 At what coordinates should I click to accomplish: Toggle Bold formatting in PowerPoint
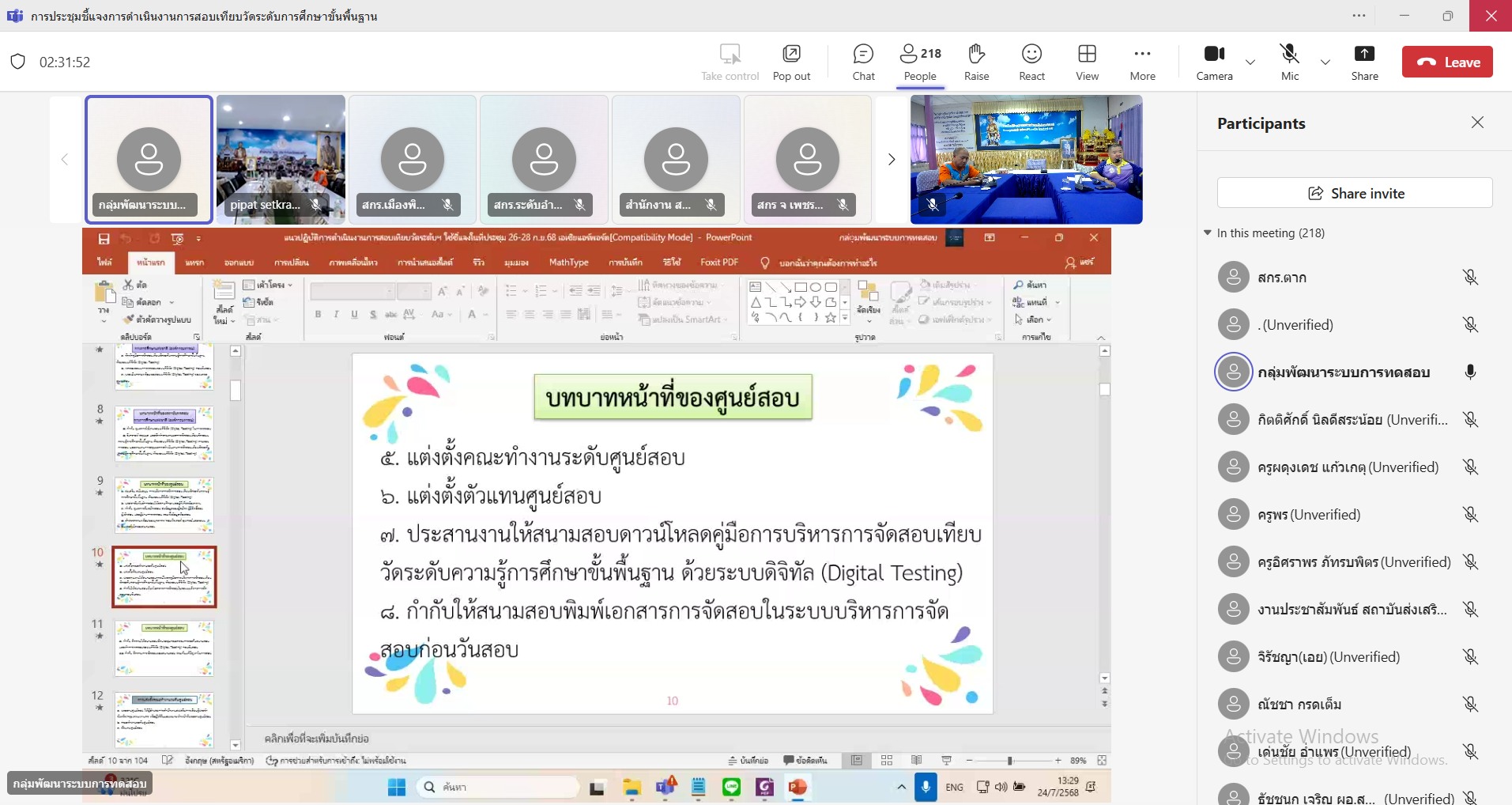pyautogui.click(x=318, y=315)
